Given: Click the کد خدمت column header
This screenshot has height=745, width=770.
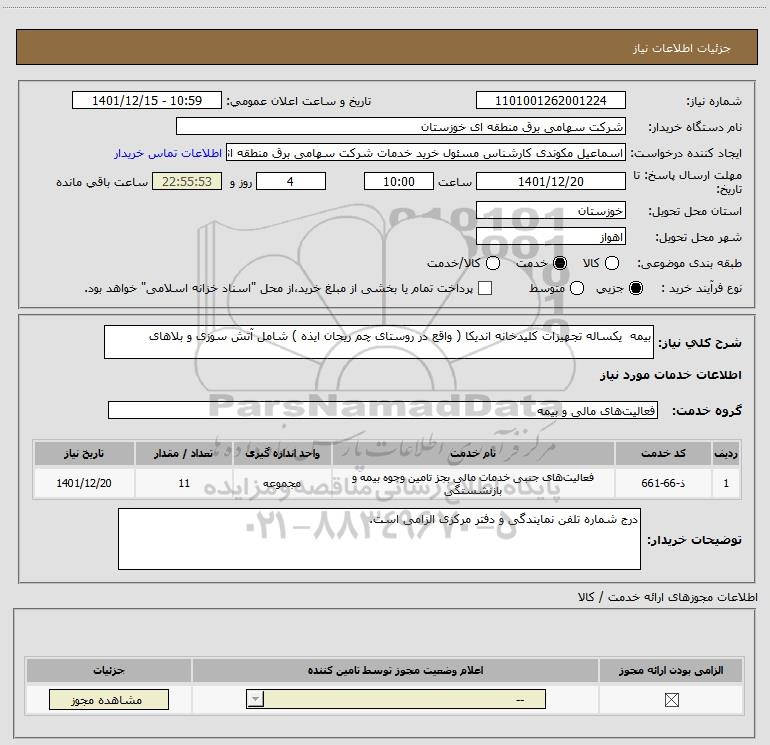Looking at the screenshot, I should 663,453.
